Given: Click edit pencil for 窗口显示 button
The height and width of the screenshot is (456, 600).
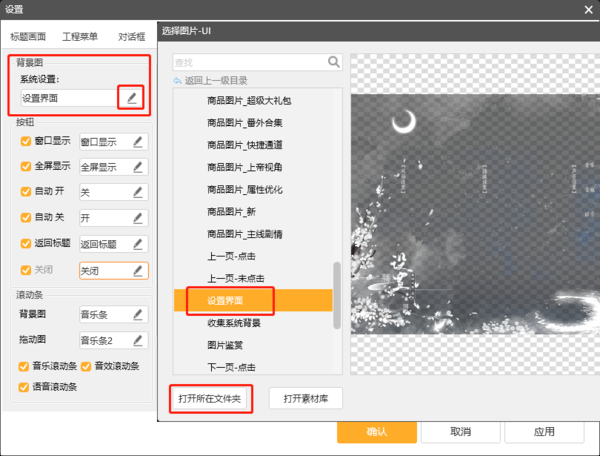Looking at the screenshot, I should point(138,141).
